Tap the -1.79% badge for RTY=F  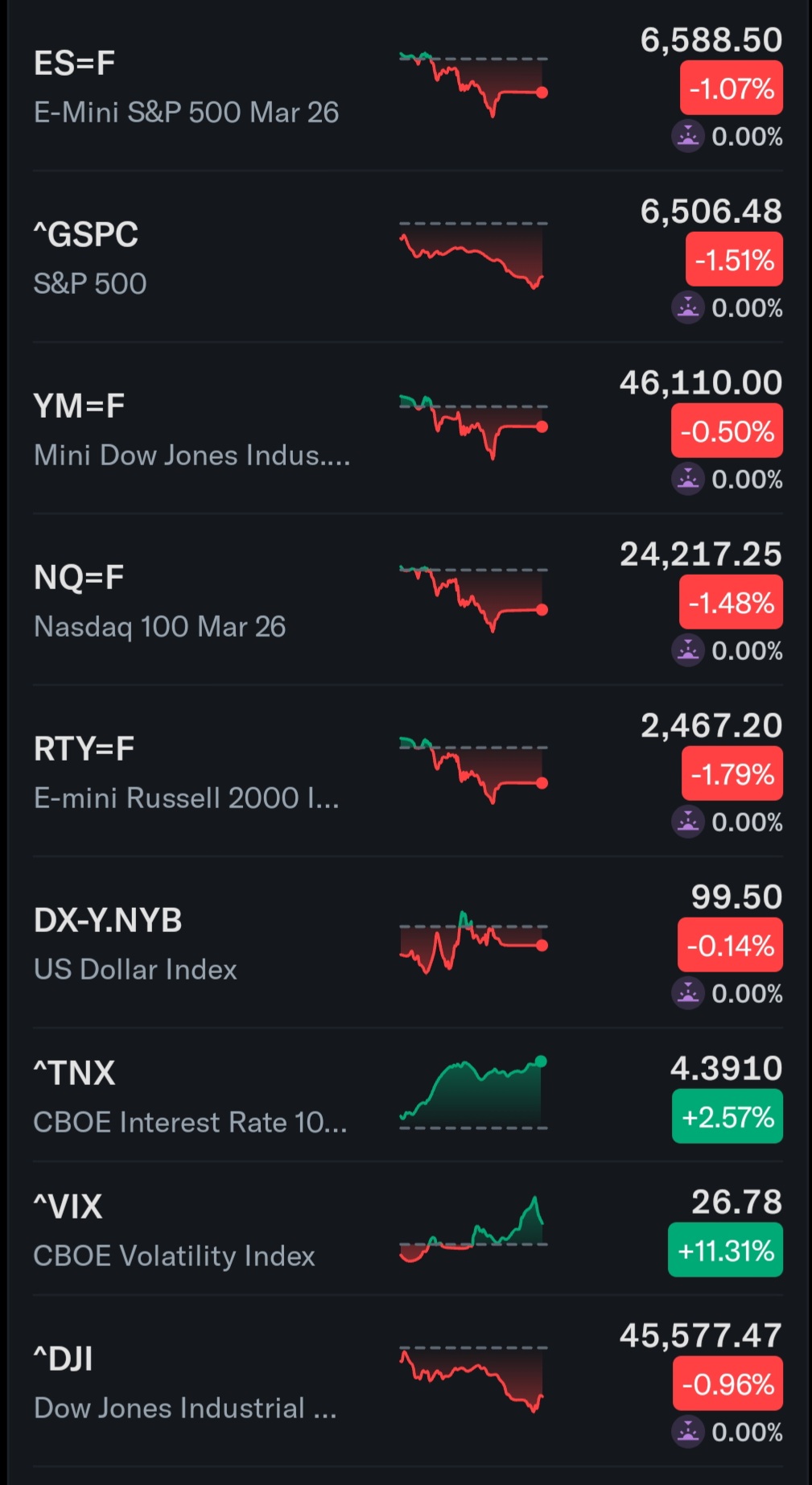point(732,773)
